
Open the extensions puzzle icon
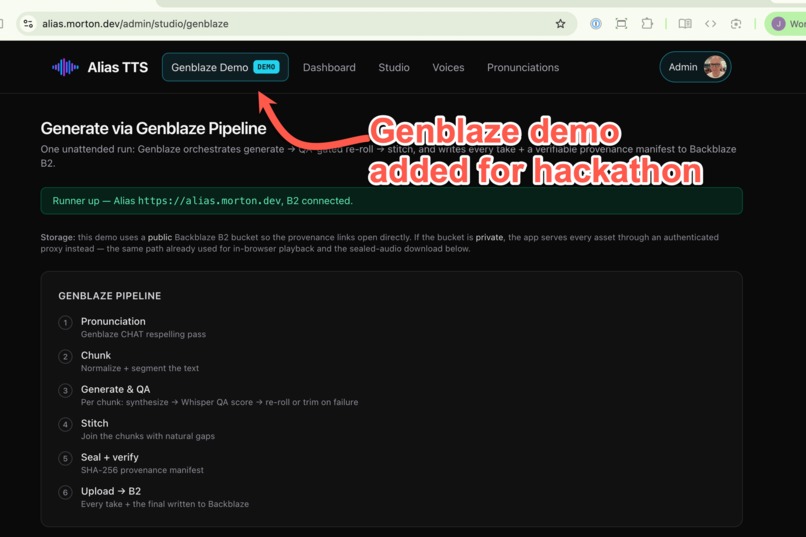click(647, 24)
